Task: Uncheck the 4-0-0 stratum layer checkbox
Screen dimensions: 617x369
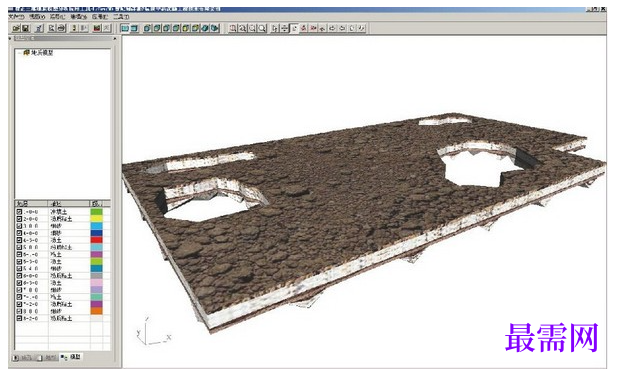Action: 19,233
